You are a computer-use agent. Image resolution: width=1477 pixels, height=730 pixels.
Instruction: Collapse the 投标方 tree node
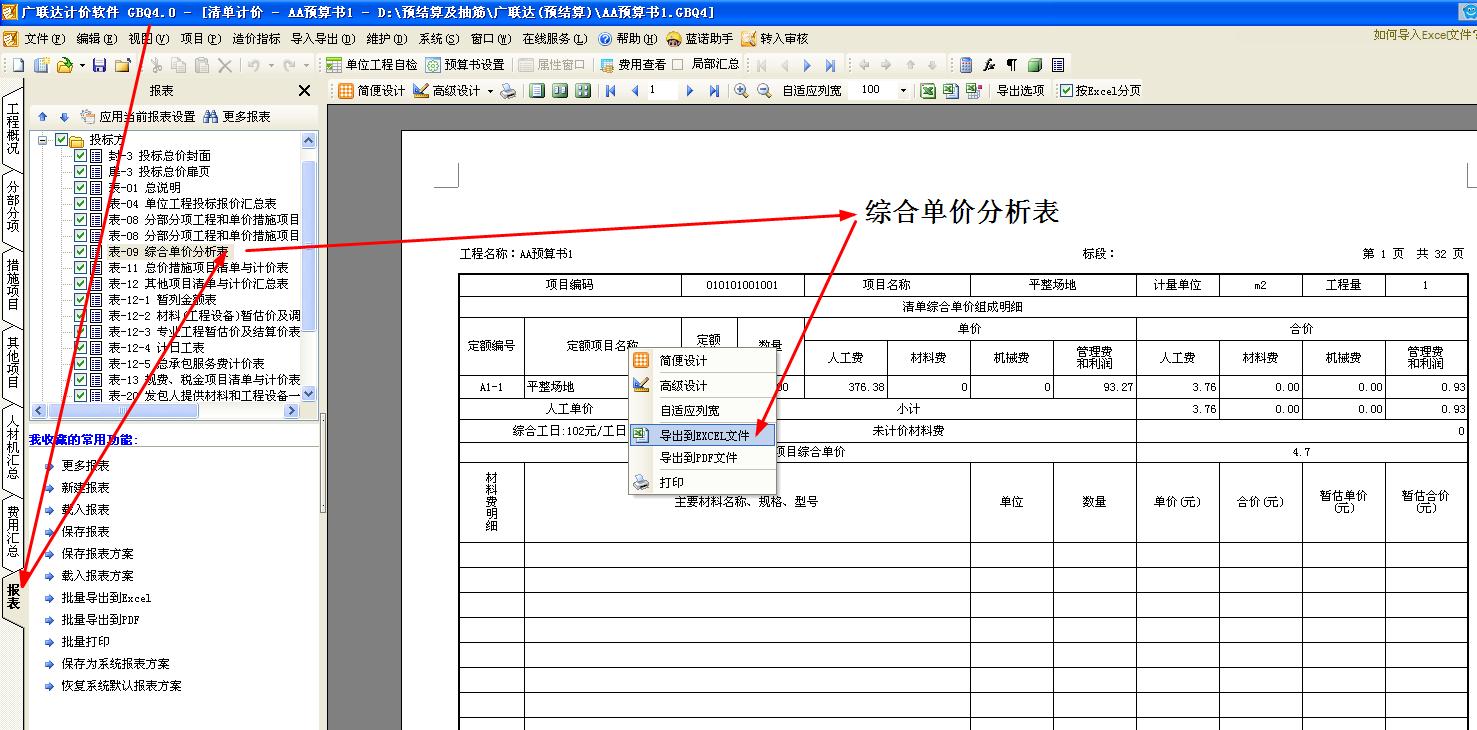tap(43, 140)
